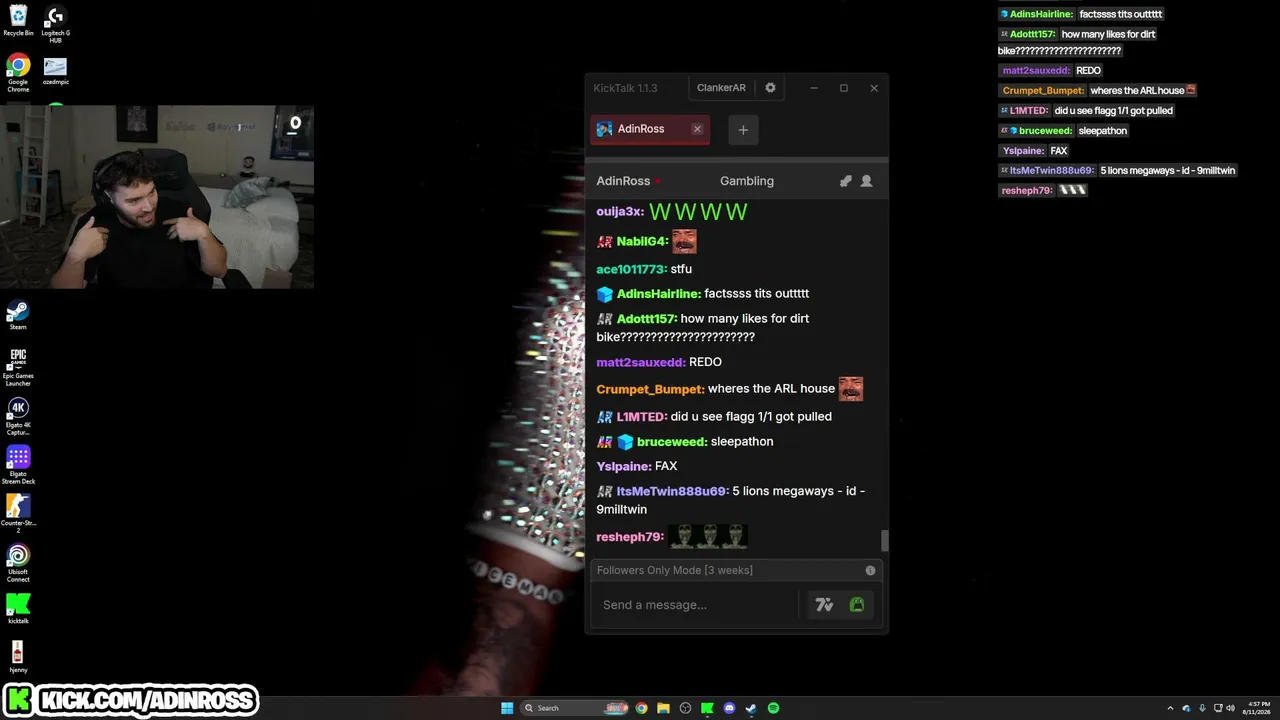Click the chat scrollbar thumb
Image resolution: width=1280 pixels, height=720 pixels.
tap(884, 541)
